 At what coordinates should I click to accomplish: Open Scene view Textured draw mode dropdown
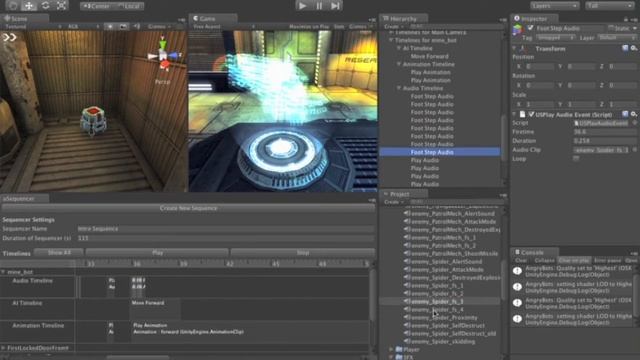tap(33, 27)
